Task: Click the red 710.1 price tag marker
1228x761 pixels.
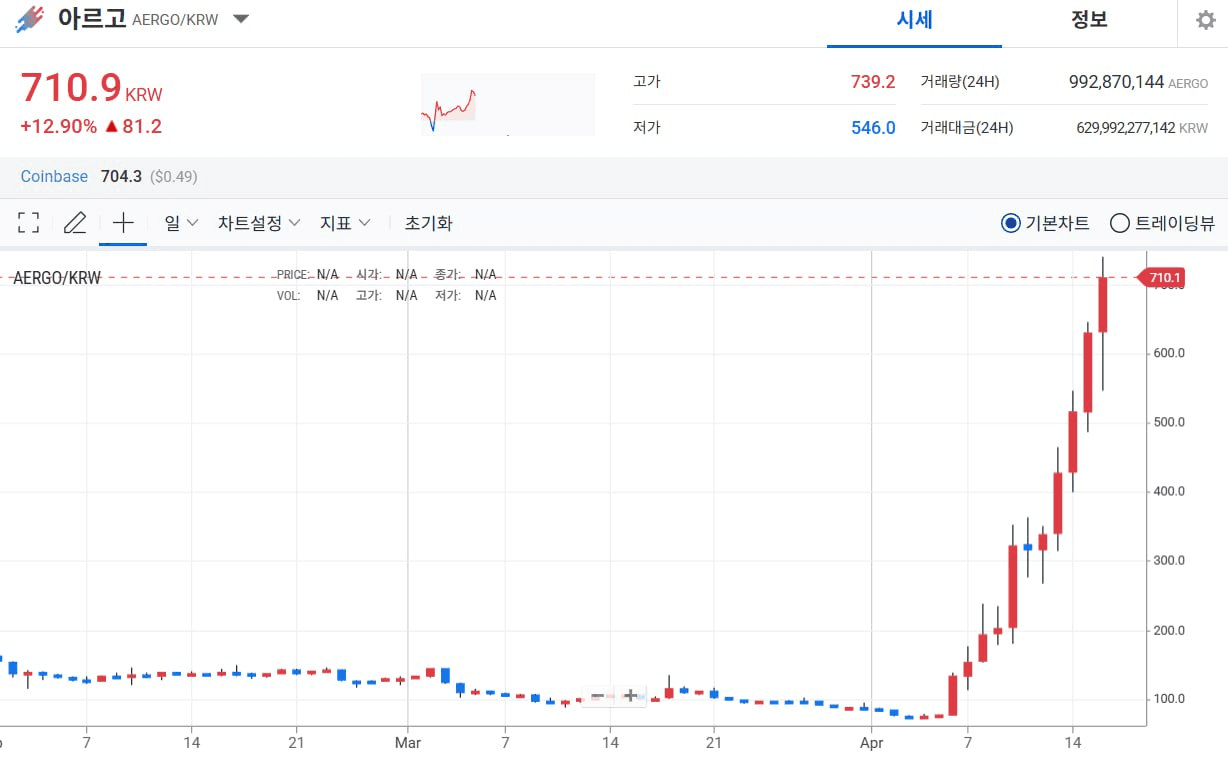Action: coord(1164,278)
